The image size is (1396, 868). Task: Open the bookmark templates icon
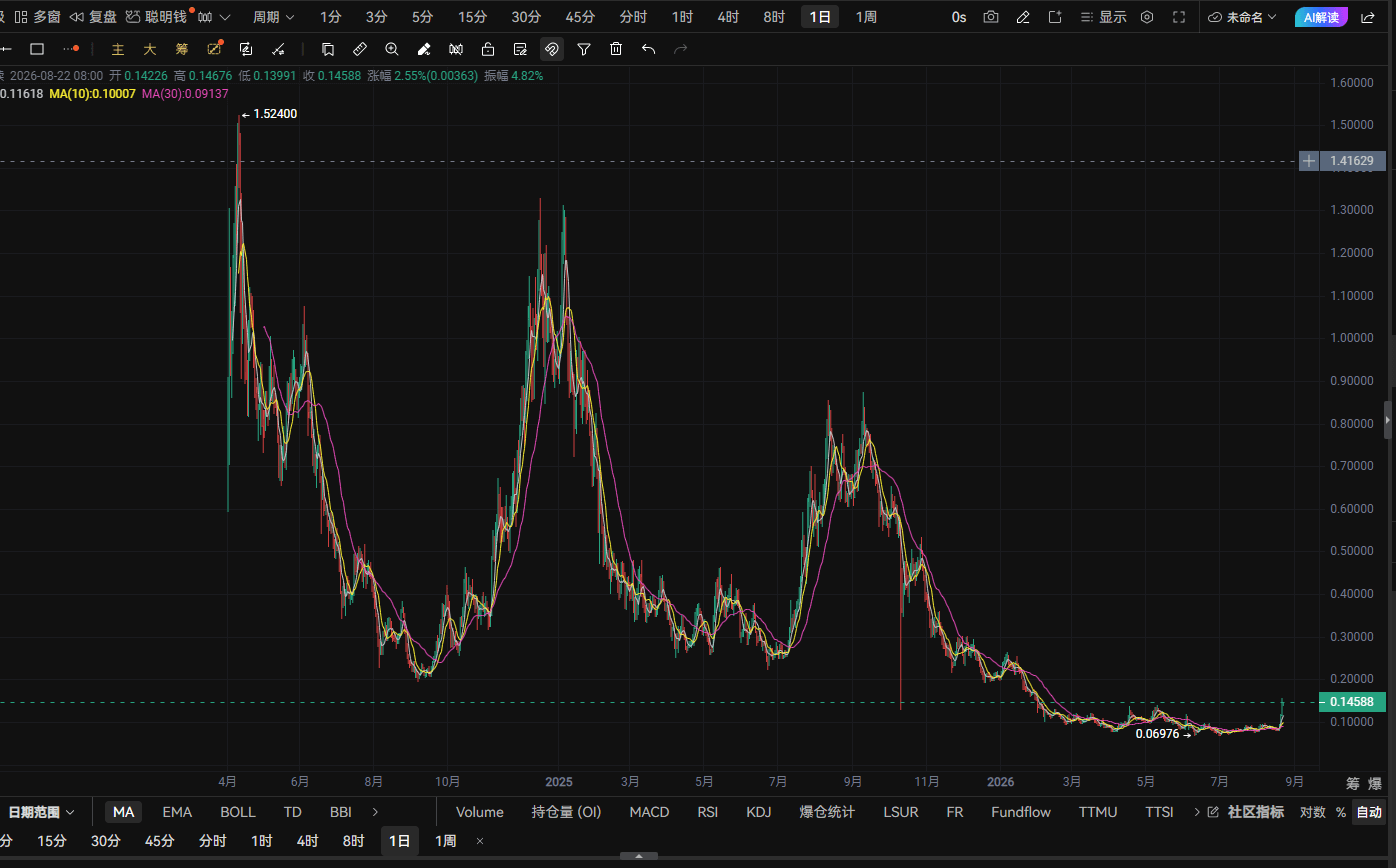[x=327, y=49]
